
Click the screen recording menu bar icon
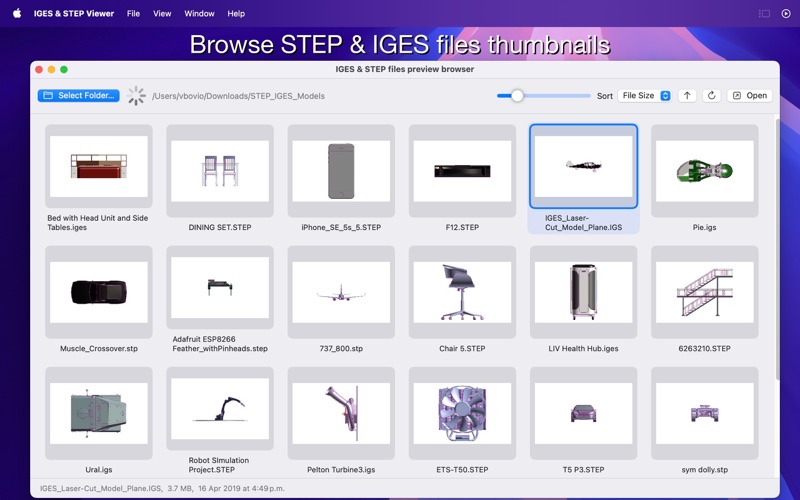(x=786, y=14)
